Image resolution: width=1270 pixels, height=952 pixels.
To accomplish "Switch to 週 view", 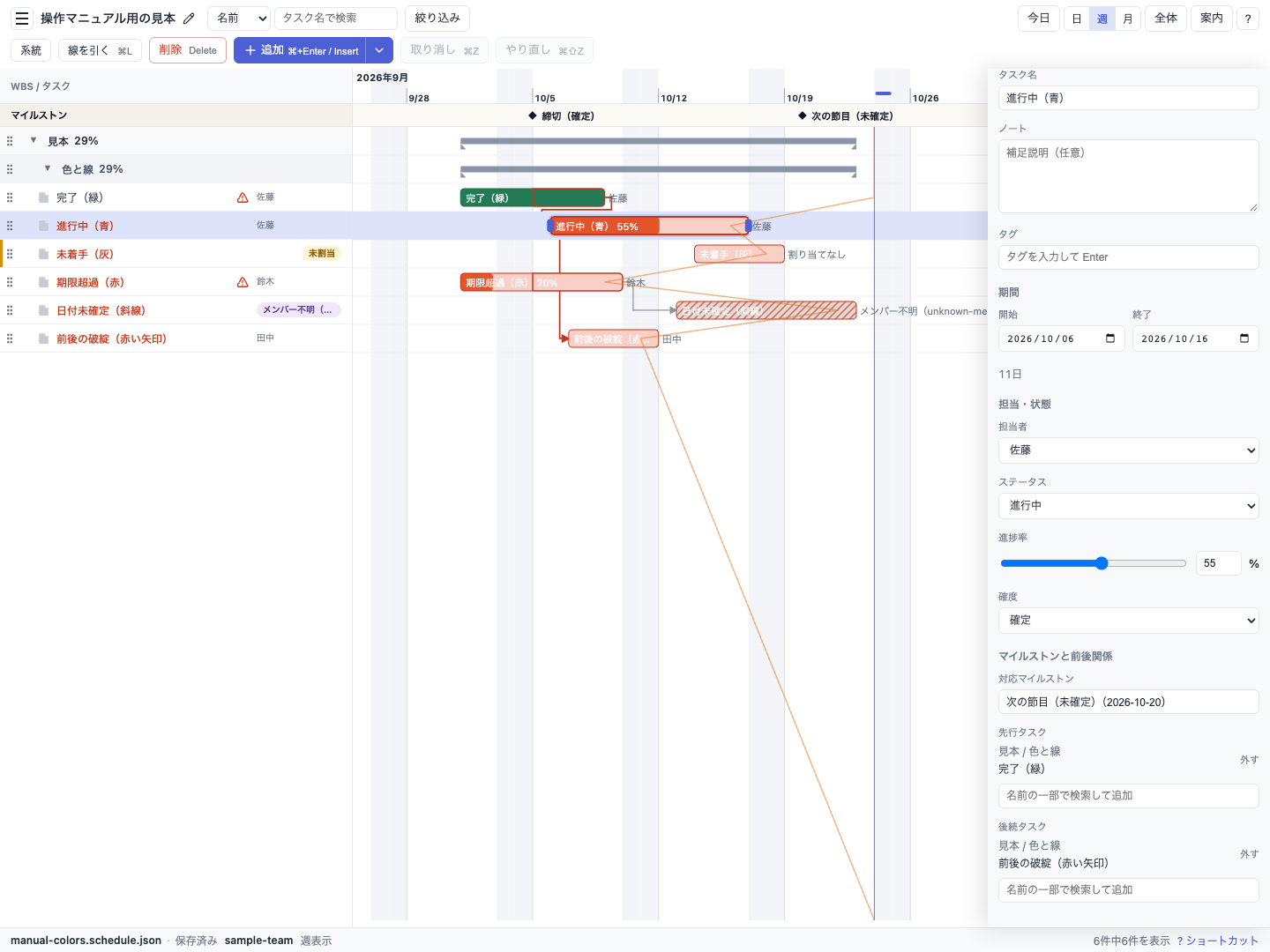I will (1102, 19).
